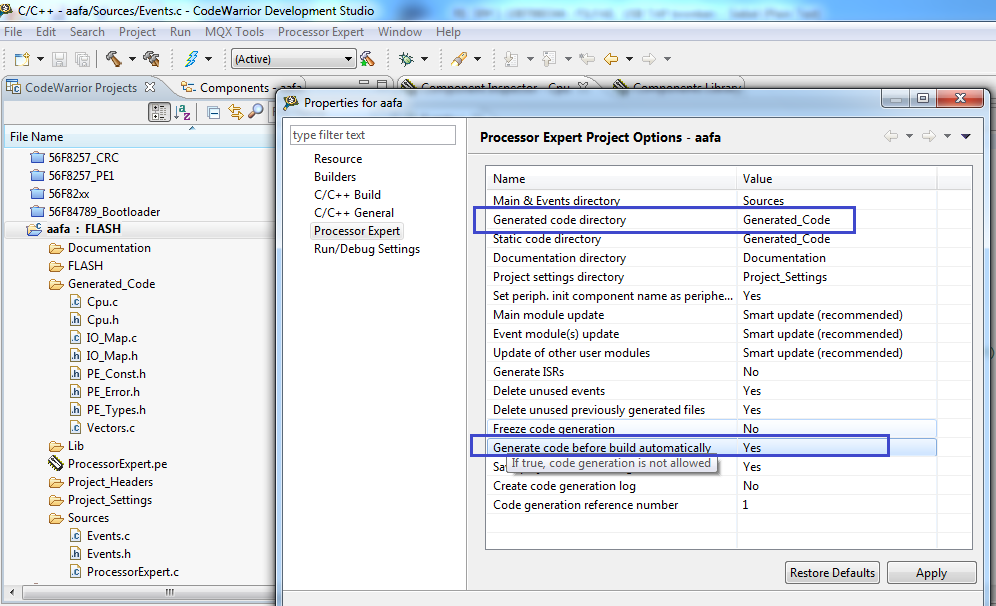Screen dimensions: 996x606
Task: Open the Edit menu
Action: click(46, 32)
